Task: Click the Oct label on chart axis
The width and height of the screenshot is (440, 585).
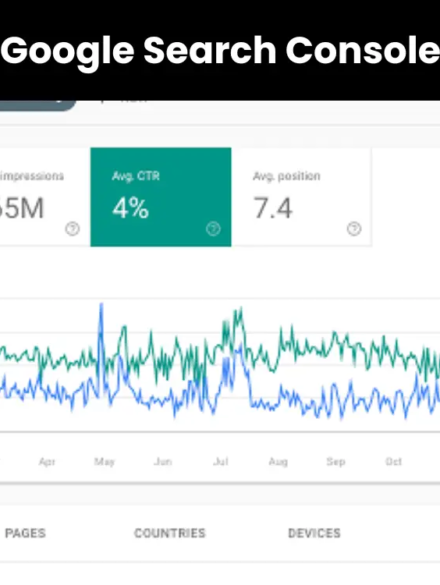Action: tap(394, 462)
